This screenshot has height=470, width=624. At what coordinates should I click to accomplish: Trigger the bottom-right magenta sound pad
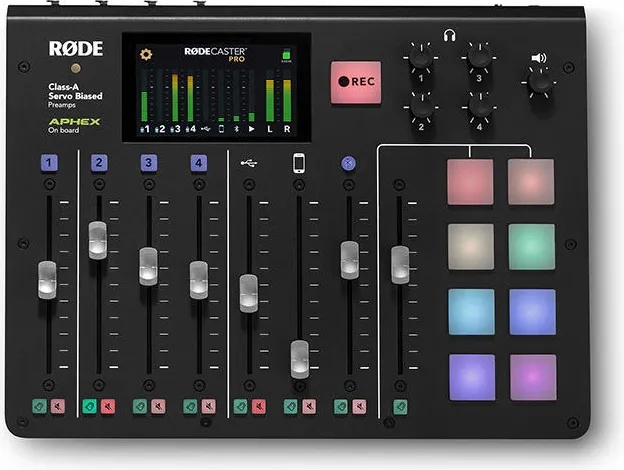[x=533, y=377]
